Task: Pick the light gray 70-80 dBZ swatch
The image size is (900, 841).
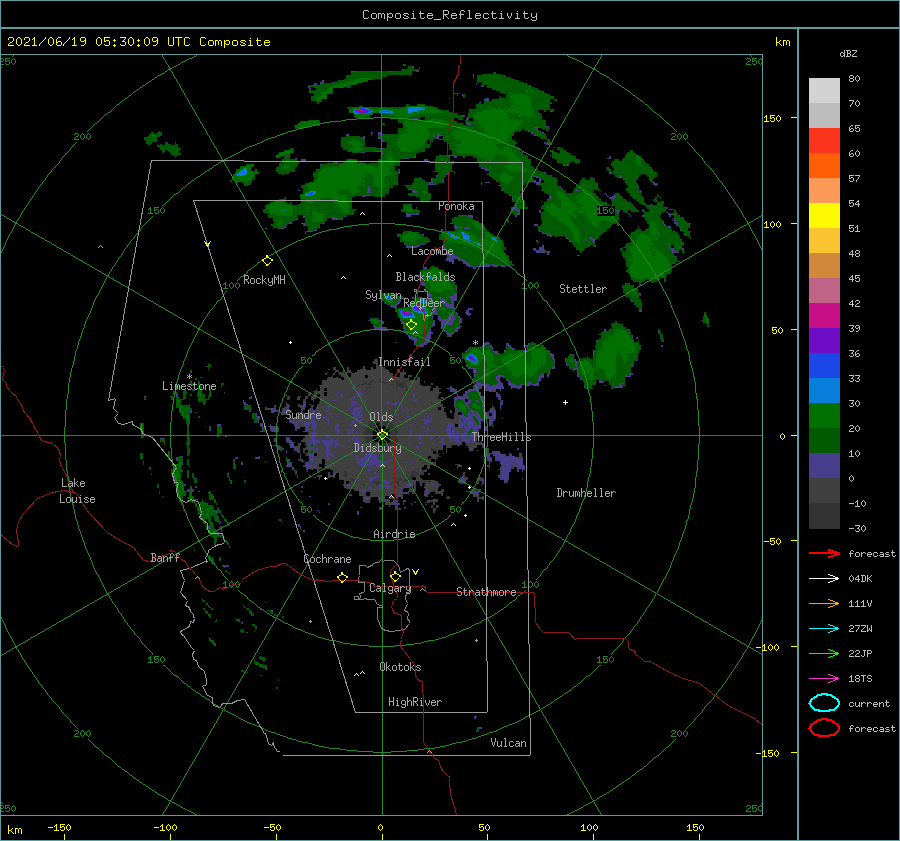Action: (824, 91)
